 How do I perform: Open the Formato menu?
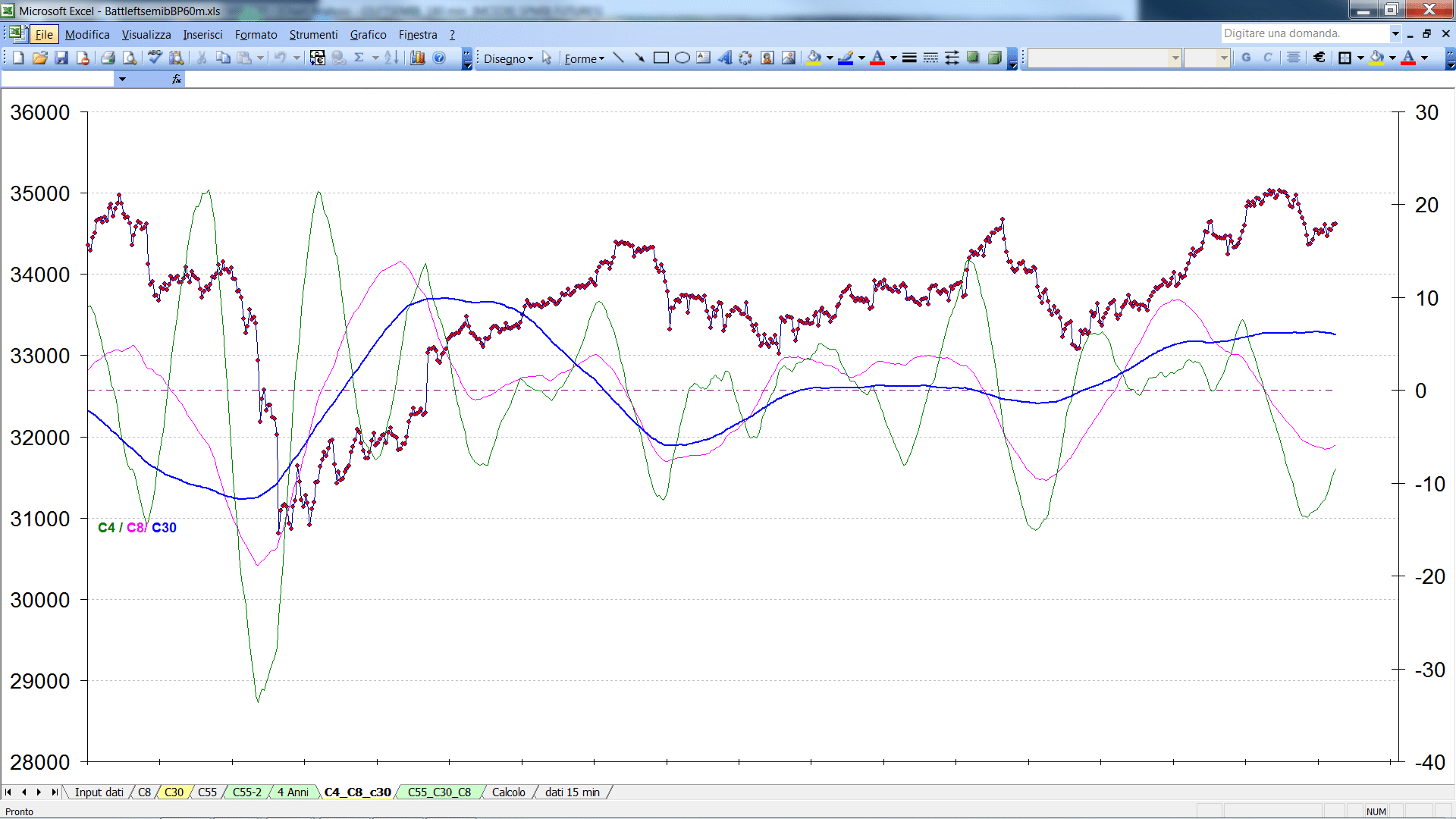click(256, 34)
